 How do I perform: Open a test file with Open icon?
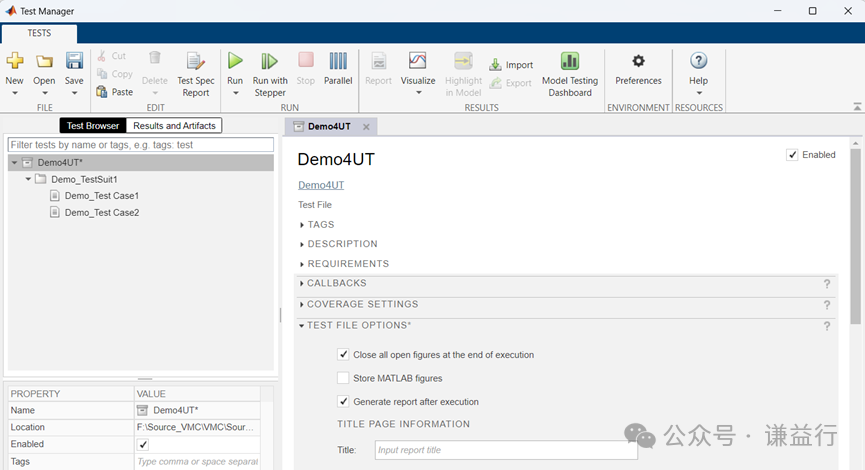[x=44, y=61]
